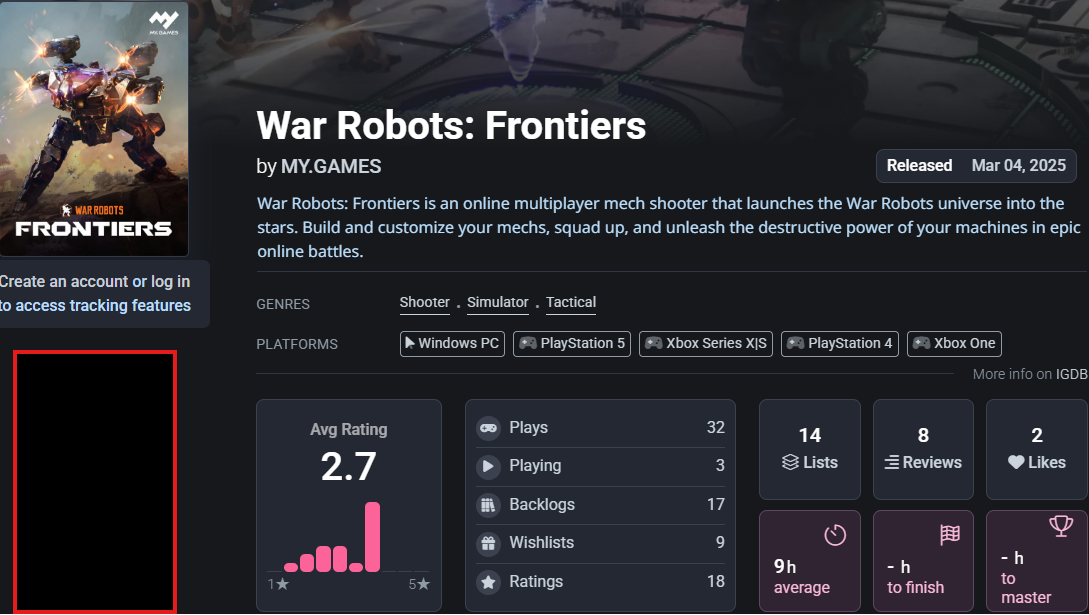Click the Backlogs books icon
This screenshot has height=615, width=1089.
[x=488, y=505]
